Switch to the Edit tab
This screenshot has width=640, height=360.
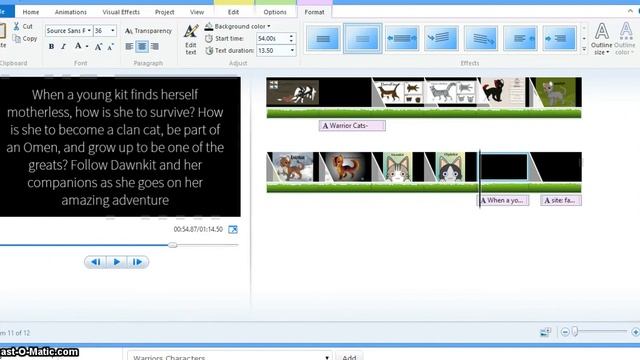click(233, 12)
